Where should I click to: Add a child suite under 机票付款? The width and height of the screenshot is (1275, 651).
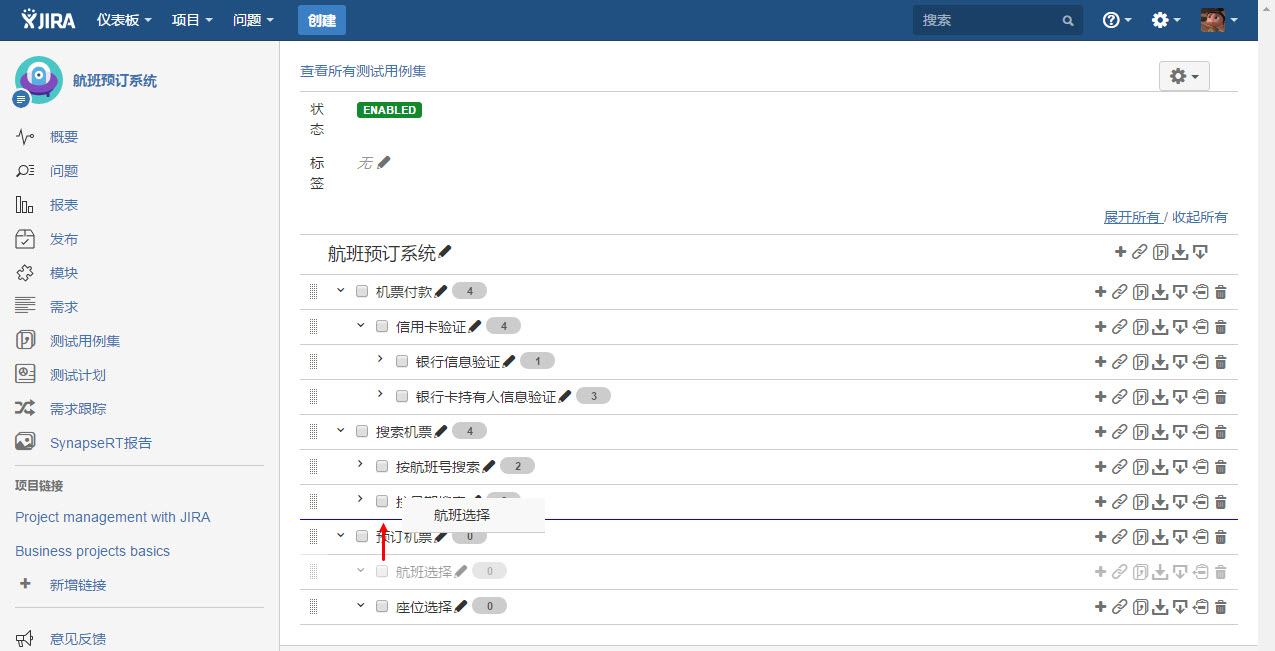pyautogui.click(x=1100, y=292)
